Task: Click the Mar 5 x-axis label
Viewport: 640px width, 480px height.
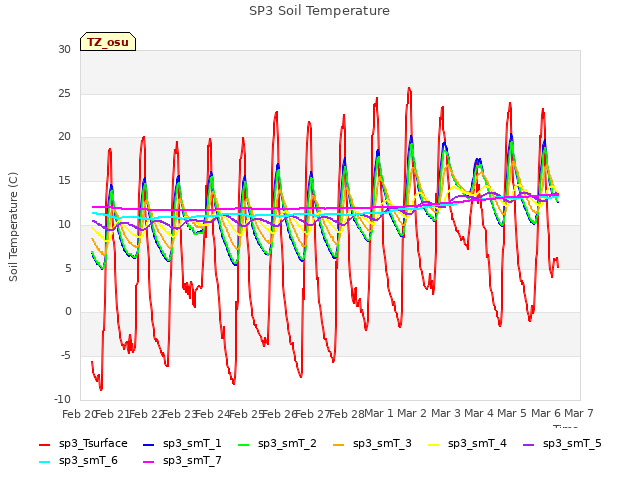Action: tap(512, 413)
